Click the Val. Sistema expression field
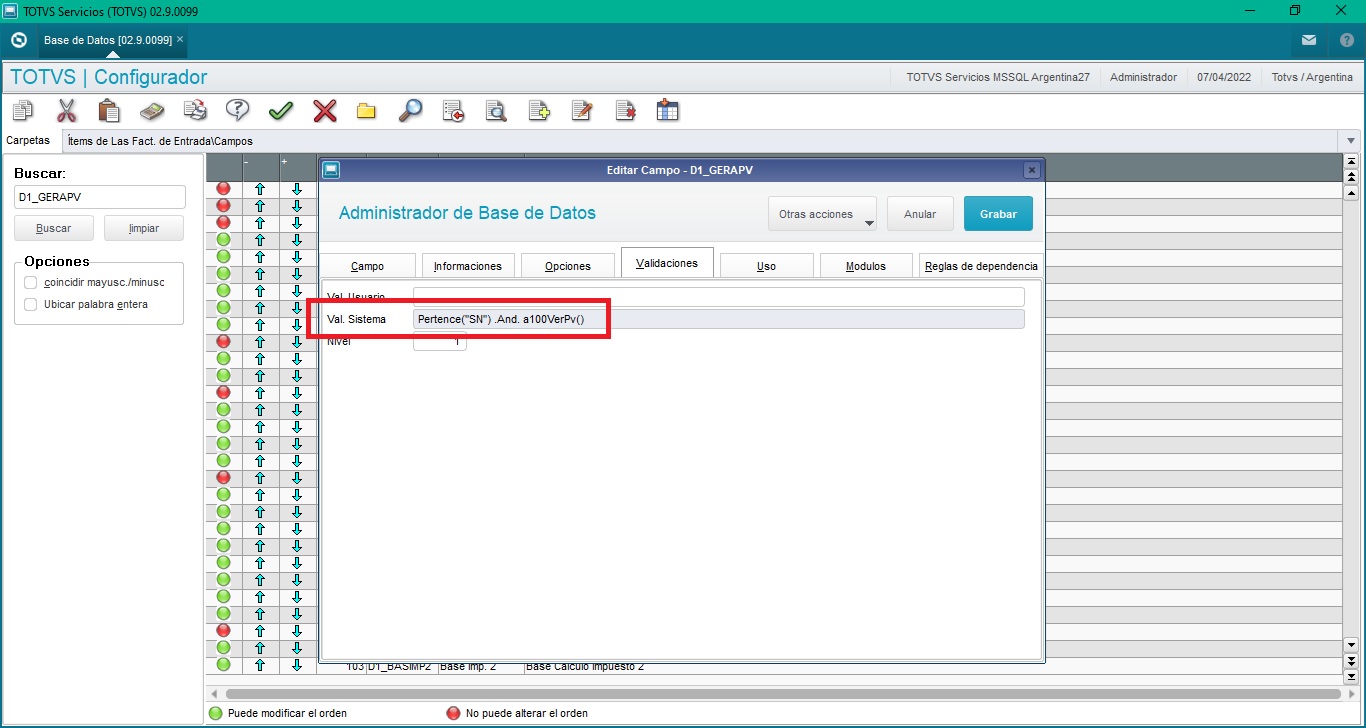The width and height of the screenshot is (1366, 728). click(x=719, y=319)
